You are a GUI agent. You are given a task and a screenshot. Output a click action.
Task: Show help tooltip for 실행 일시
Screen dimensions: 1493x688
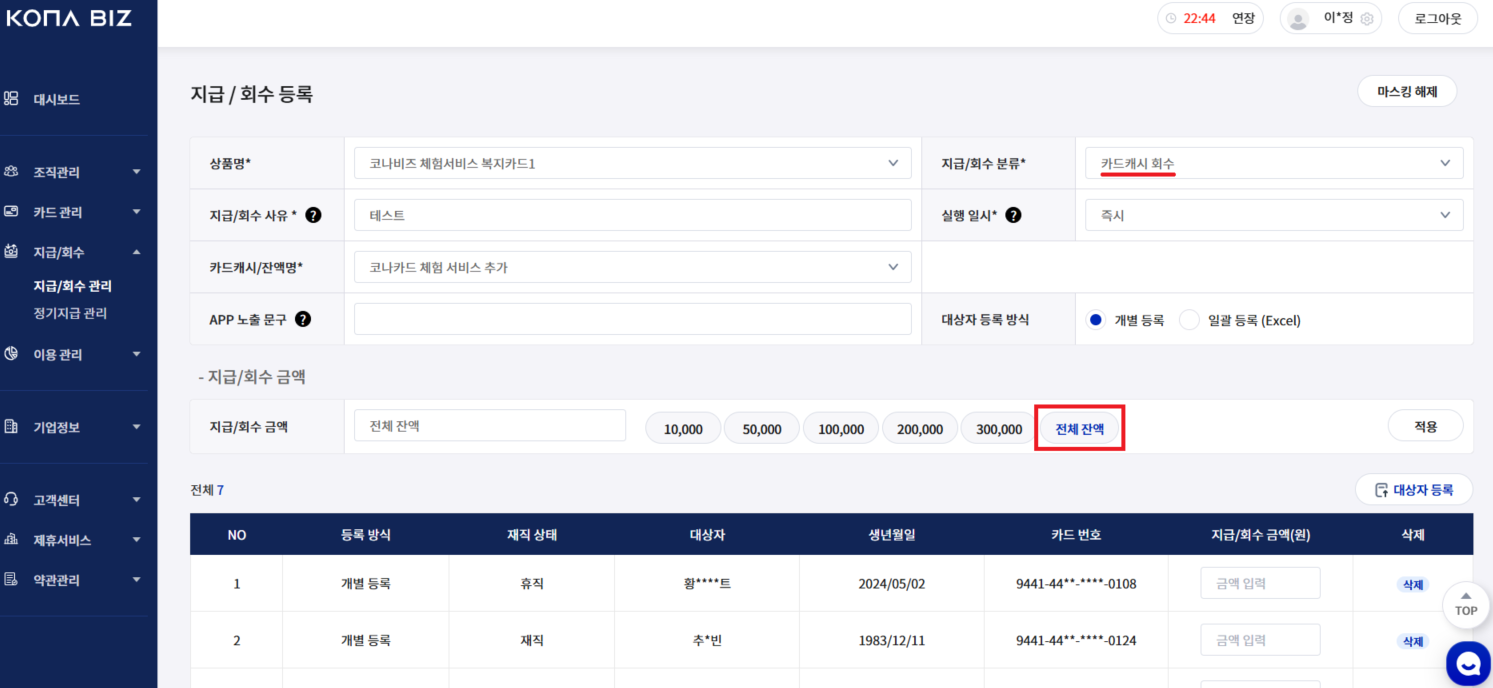coord(1013,215)
